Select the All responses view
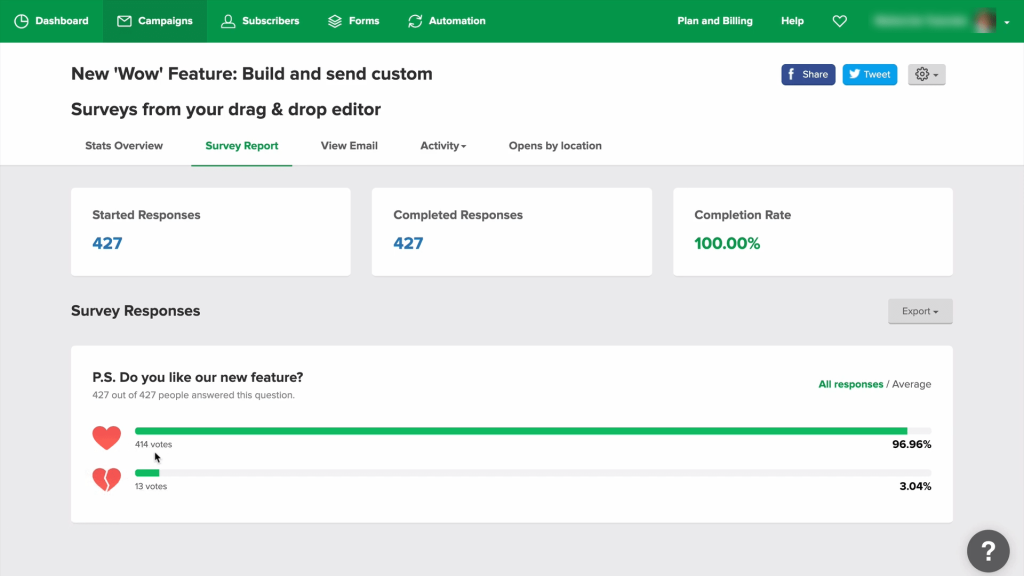Viewport: 1024px width, 576px height. click(850, 384)
